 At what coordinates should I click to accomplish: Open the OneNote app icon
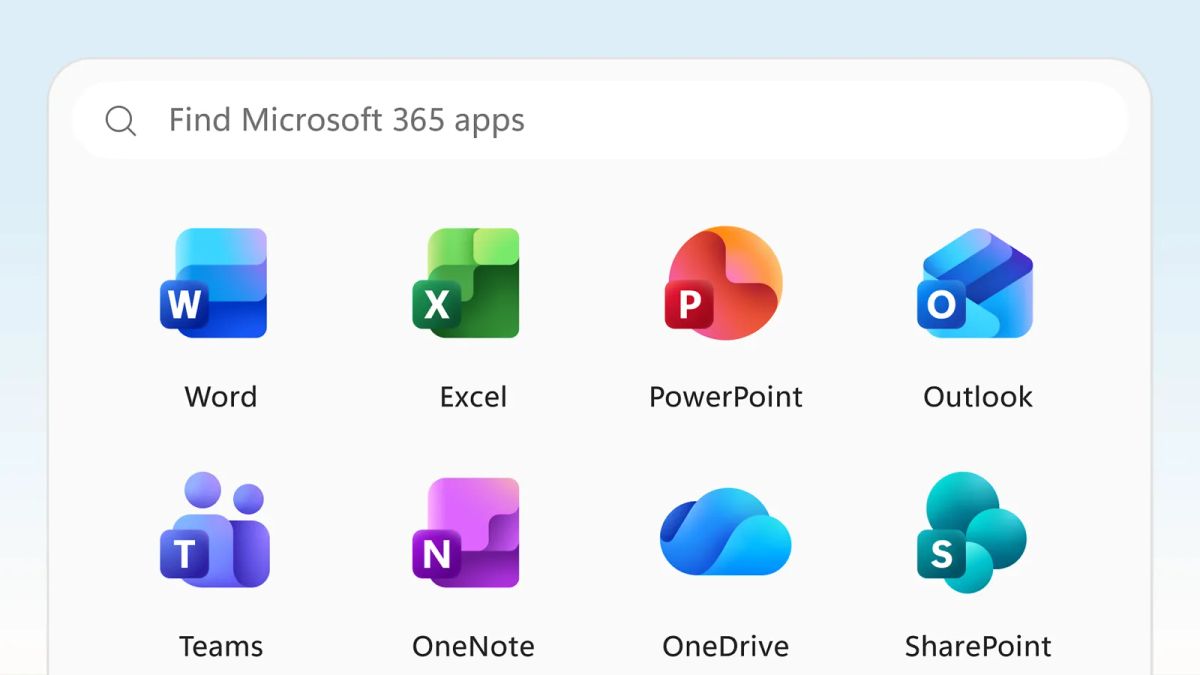466,532
